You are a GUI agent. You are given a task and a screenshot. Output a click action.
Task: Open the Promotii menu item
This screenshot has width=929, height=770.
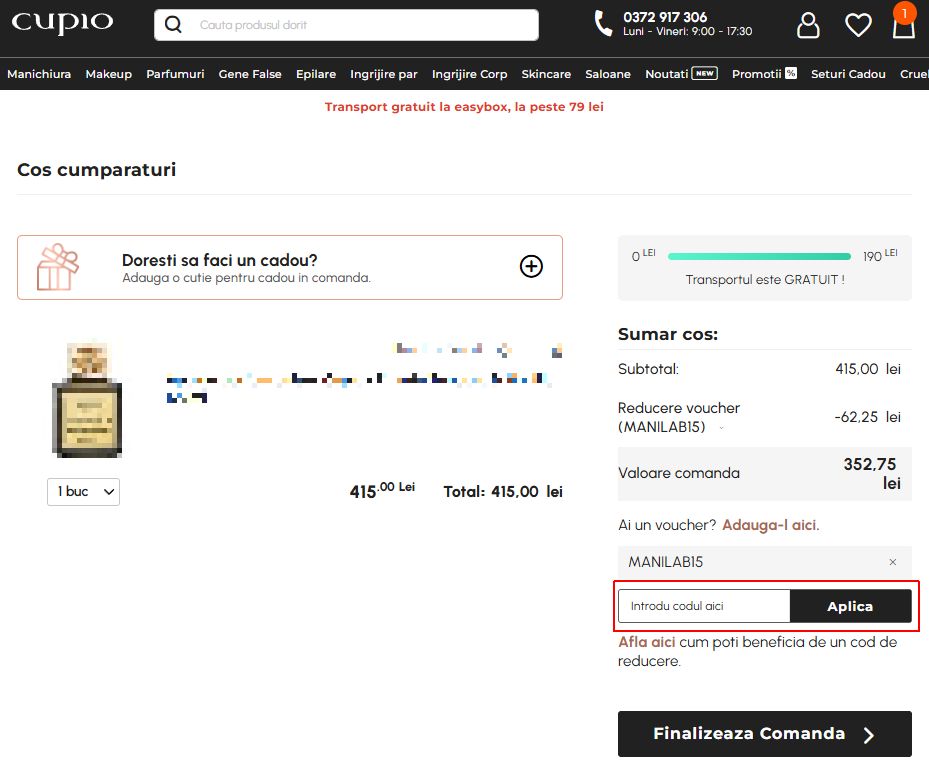pyautogui.click(x=764, y=74)
